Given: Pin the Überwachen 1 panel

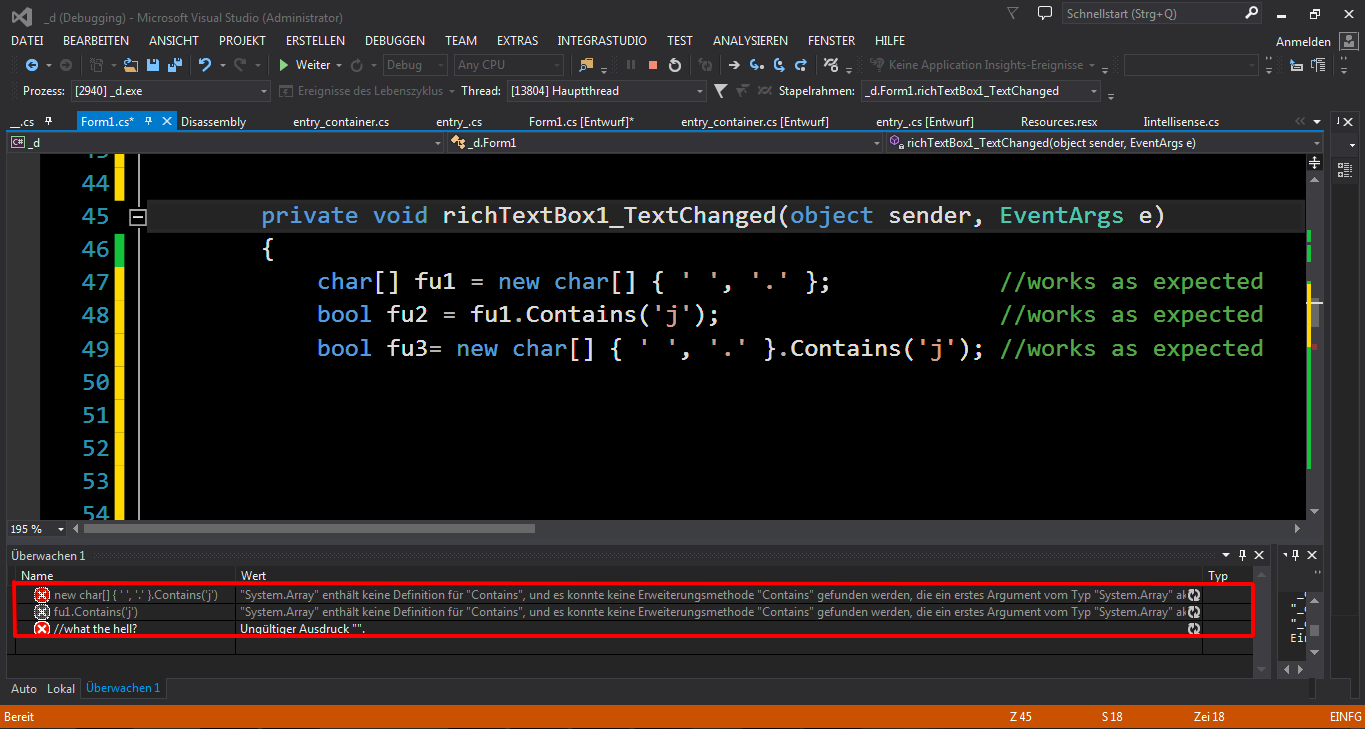Looking at the screenshot, I should 1242,555.
